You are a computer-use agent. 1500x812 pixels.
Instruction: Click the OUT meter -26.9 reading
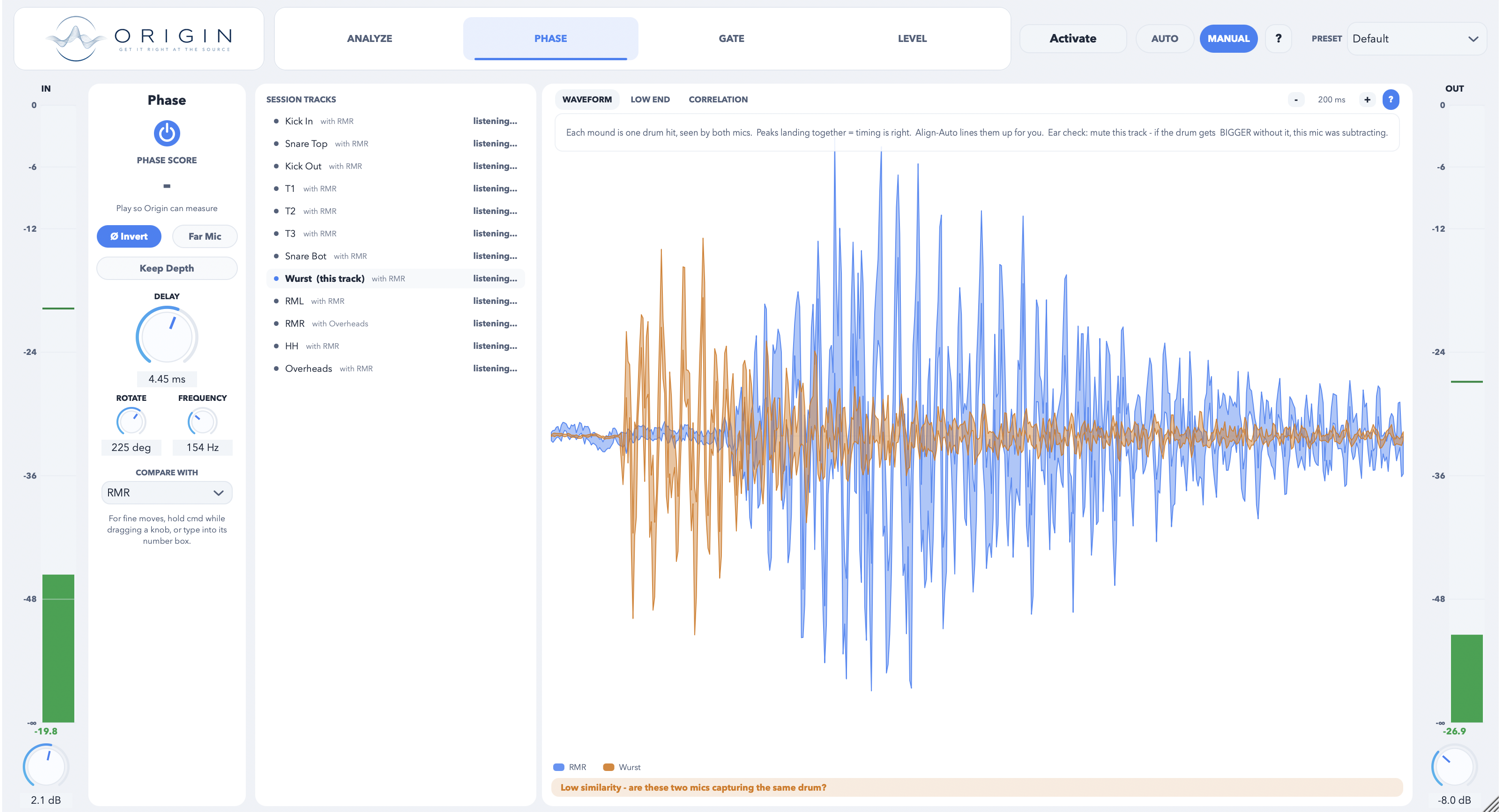1454,731
